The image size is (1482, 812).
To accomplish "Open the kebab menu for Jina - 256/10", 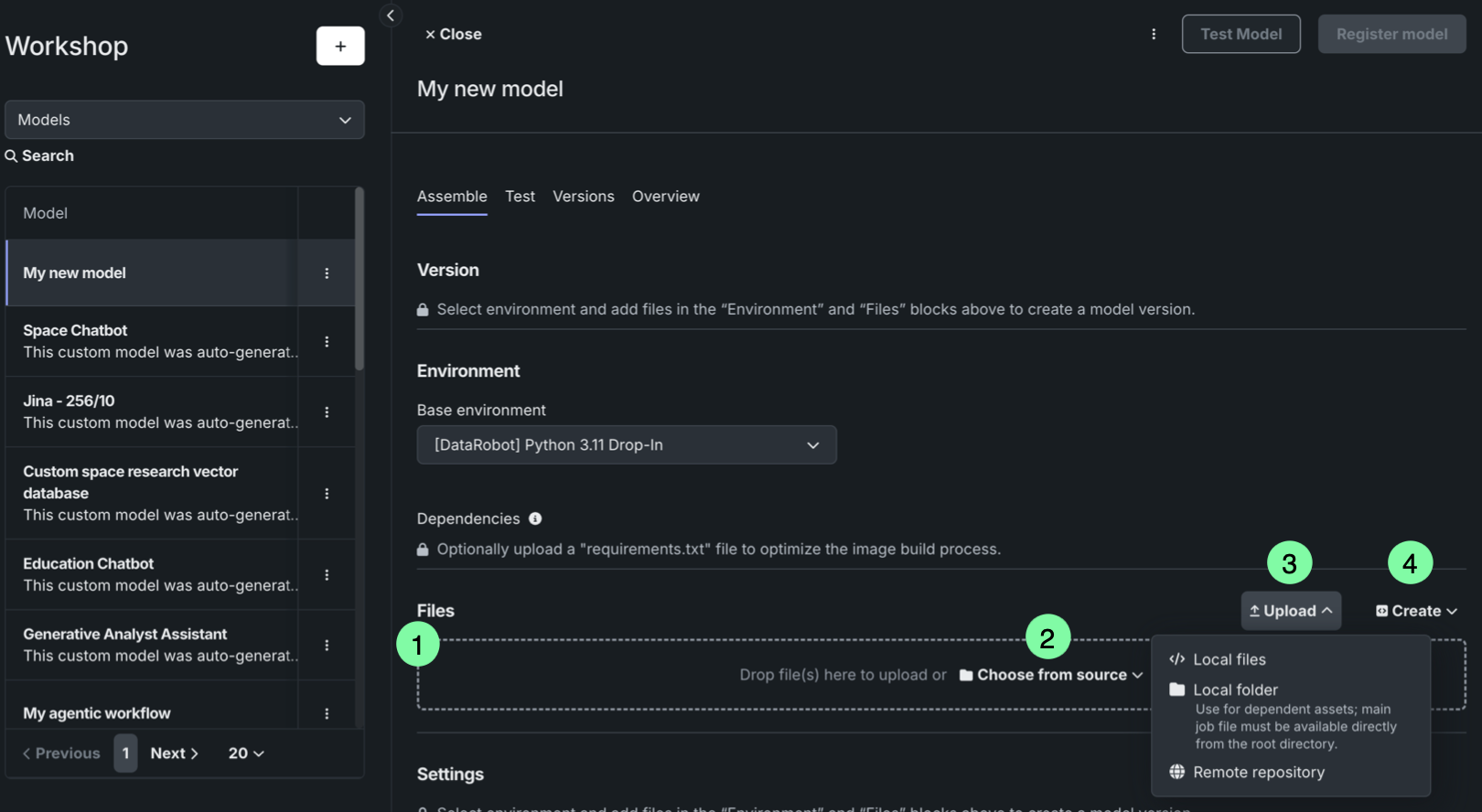I will pyautogui.click(x=327, y=412).
